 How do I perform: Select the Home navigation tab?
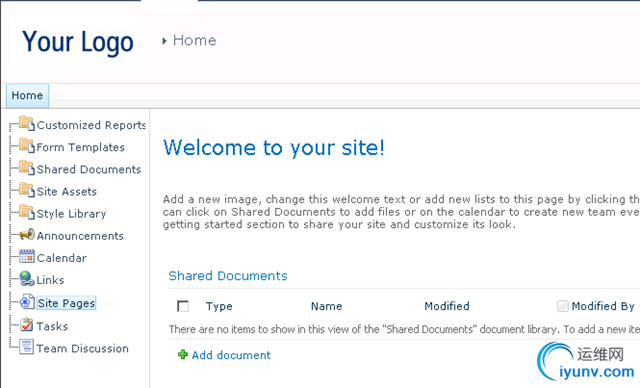click(x=27, y=96)
